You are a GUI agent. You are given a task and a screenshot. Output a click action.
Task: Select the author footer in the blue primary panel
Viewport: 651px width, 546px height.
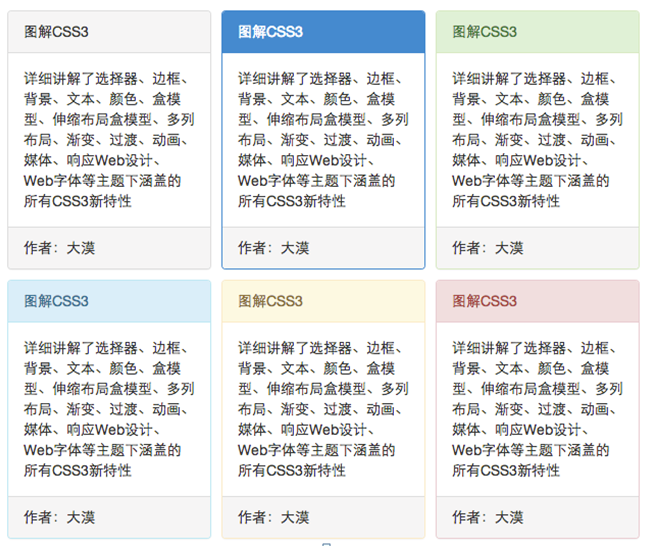(274, 248)
